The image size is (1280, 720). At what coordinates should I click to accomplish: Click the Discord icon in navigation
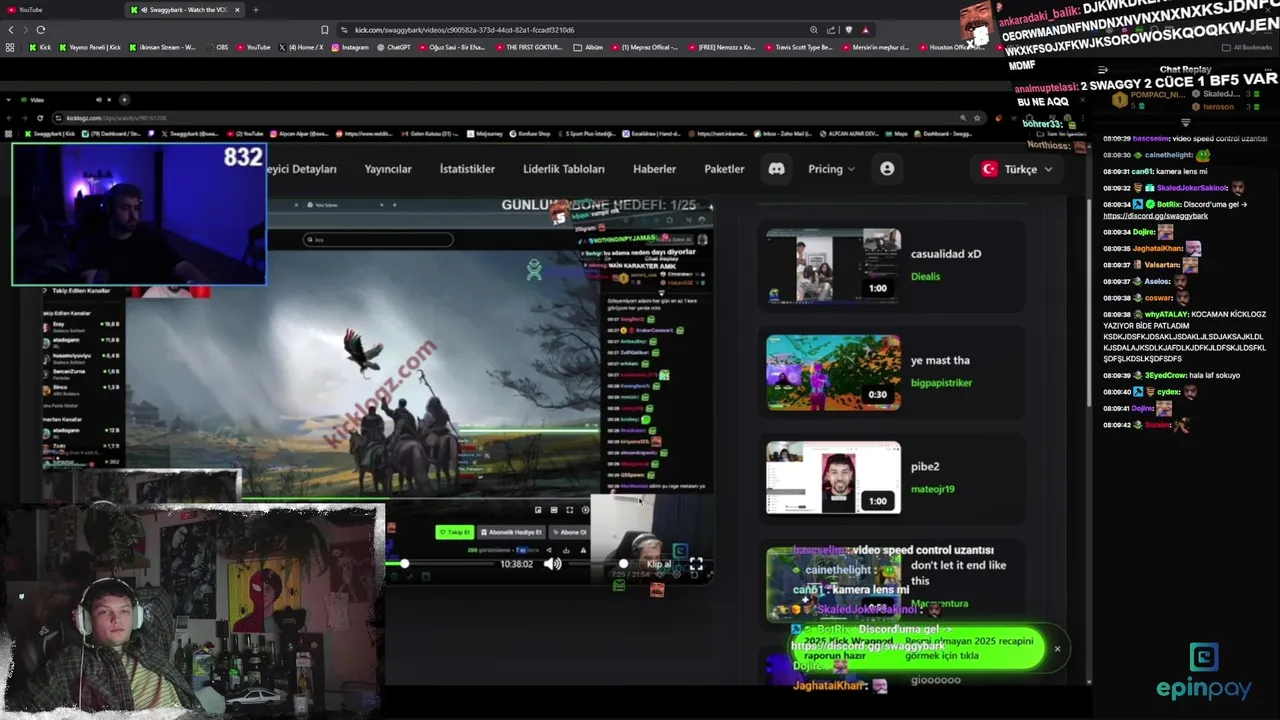click(x=776, y=169)
